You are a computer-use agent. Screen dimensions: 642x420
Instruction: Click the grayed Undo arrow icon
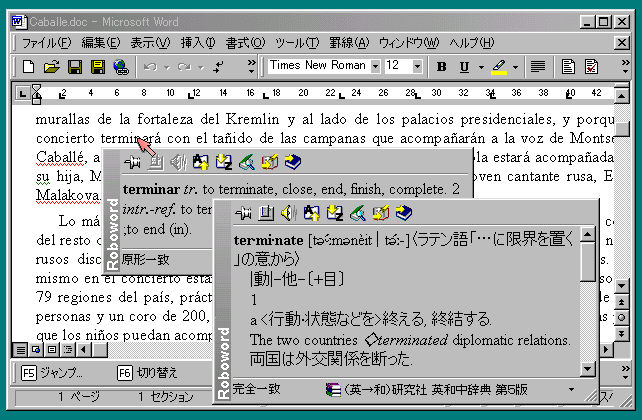pyautogui.click(x=150, y=67)
